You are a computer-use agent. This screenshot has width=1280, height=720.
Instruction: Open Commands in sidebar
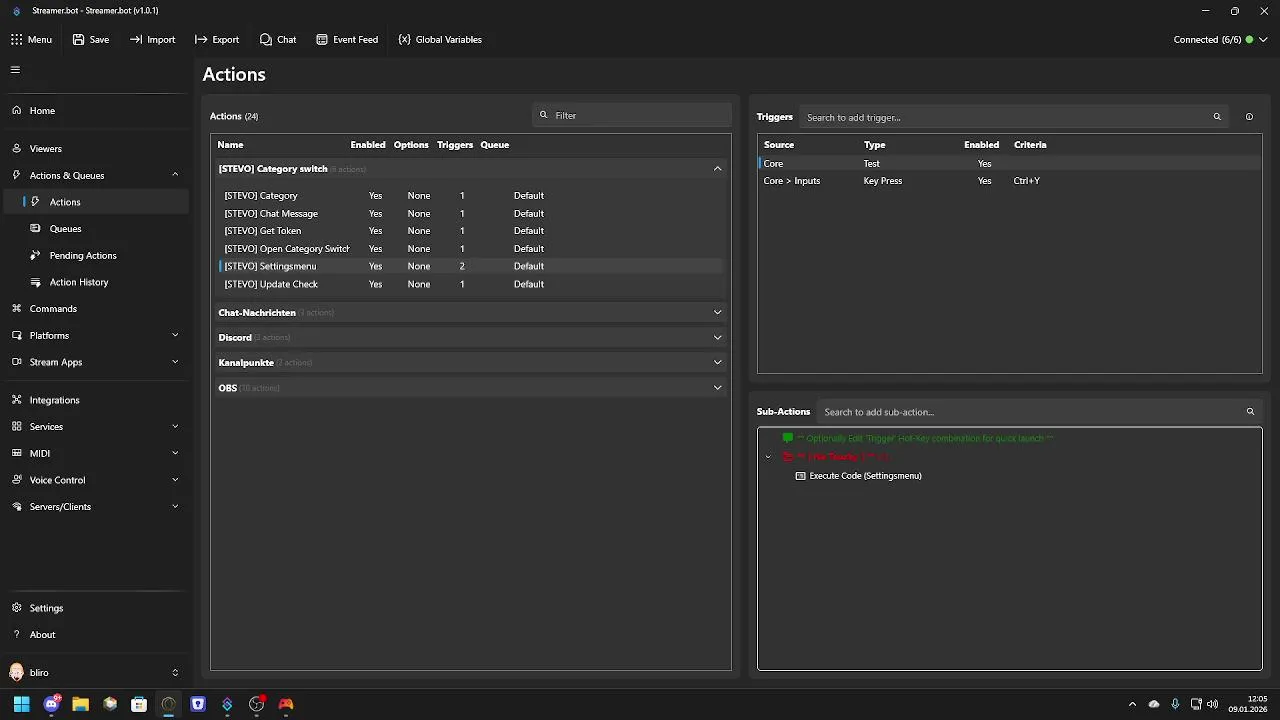95,309
